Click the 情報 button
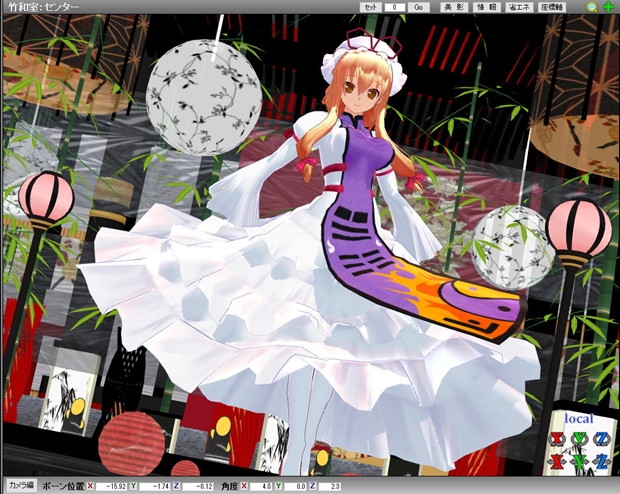620x494 pixels. click(x=487, y=7)
